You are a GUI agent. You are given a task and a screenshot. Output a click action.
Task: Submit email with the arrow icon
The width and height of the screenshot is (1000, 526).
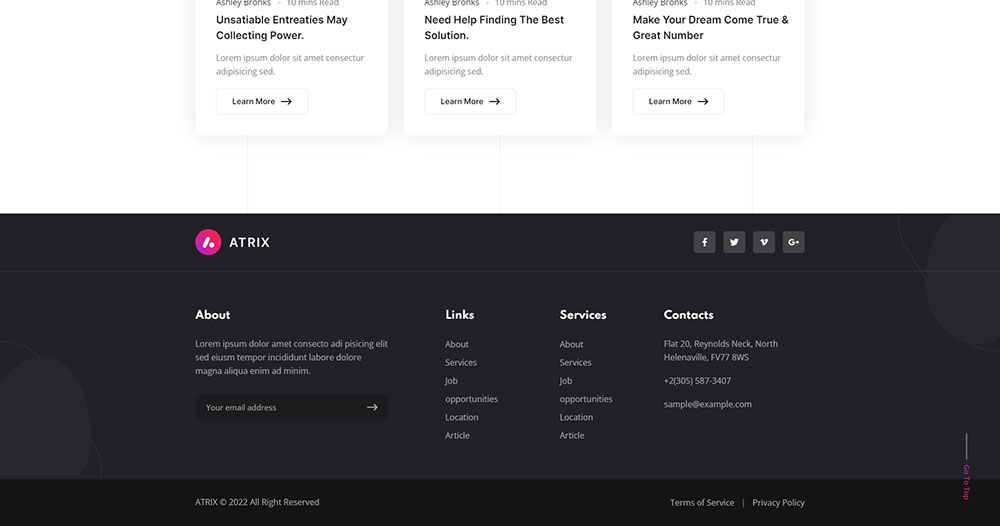click(372, 407)
